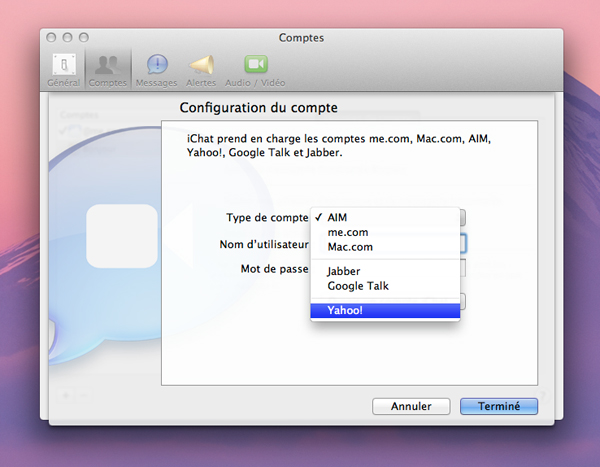Close the Comptes window
The image size is (600, 467).
51,38
